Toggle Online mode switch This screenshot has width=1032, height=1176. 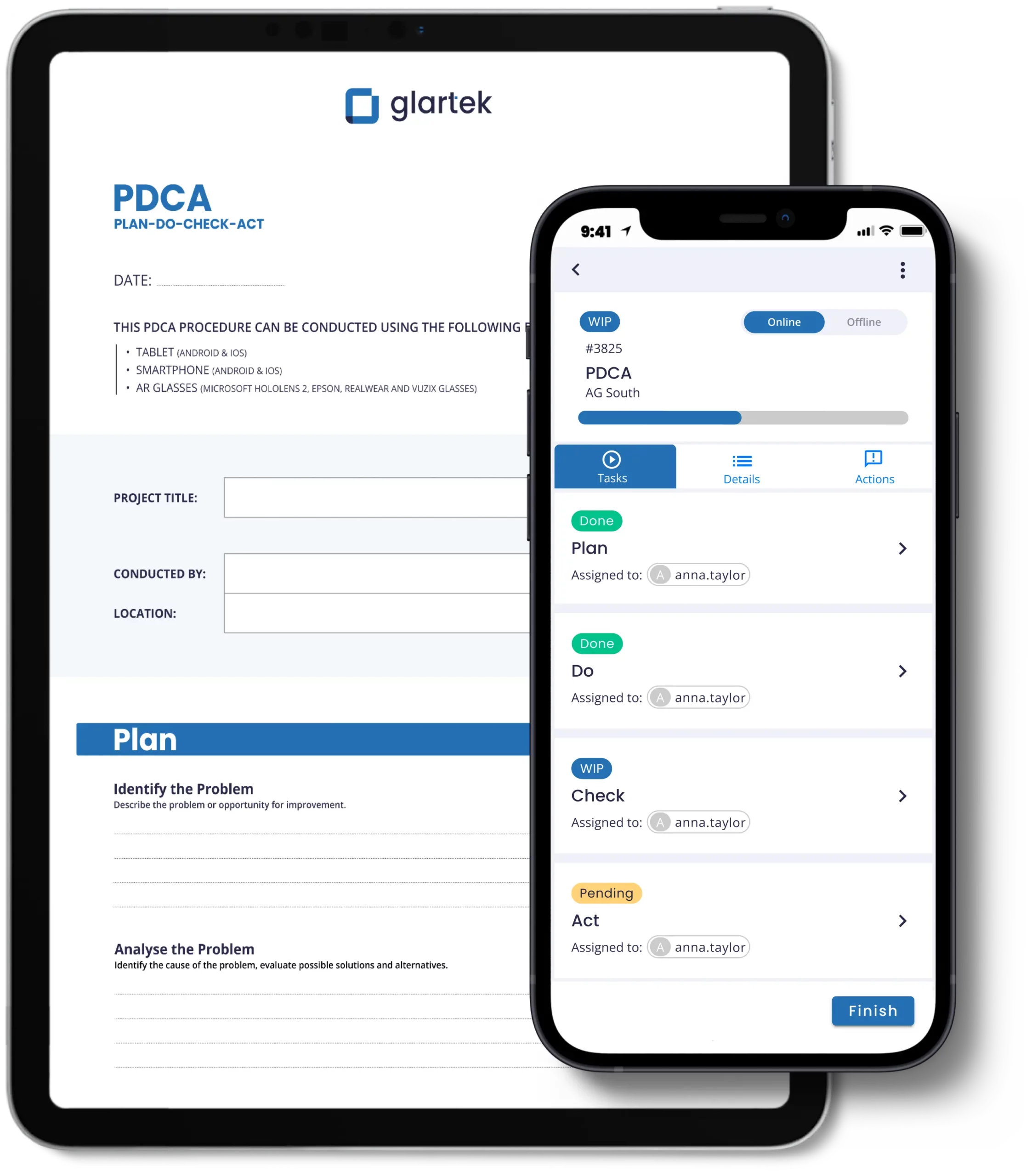[782, 322]
